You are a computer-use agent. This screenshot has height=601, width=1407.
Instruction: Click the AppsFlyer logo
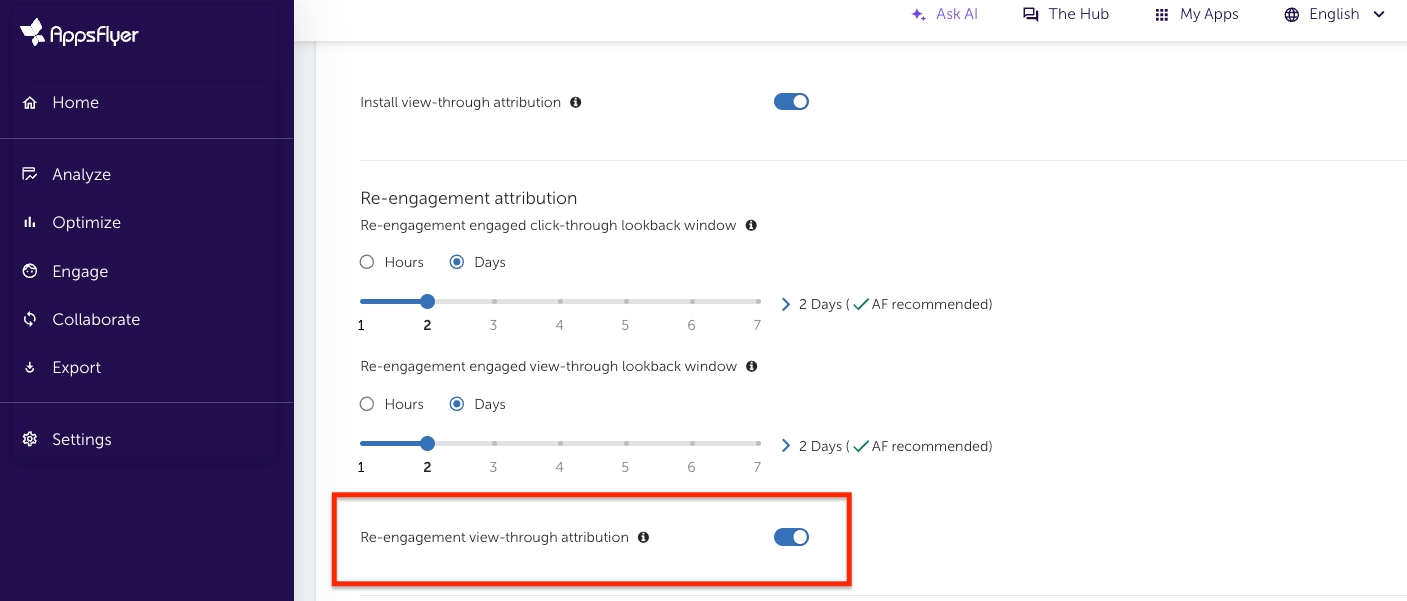pyautogui.click(x=79, y=33)
